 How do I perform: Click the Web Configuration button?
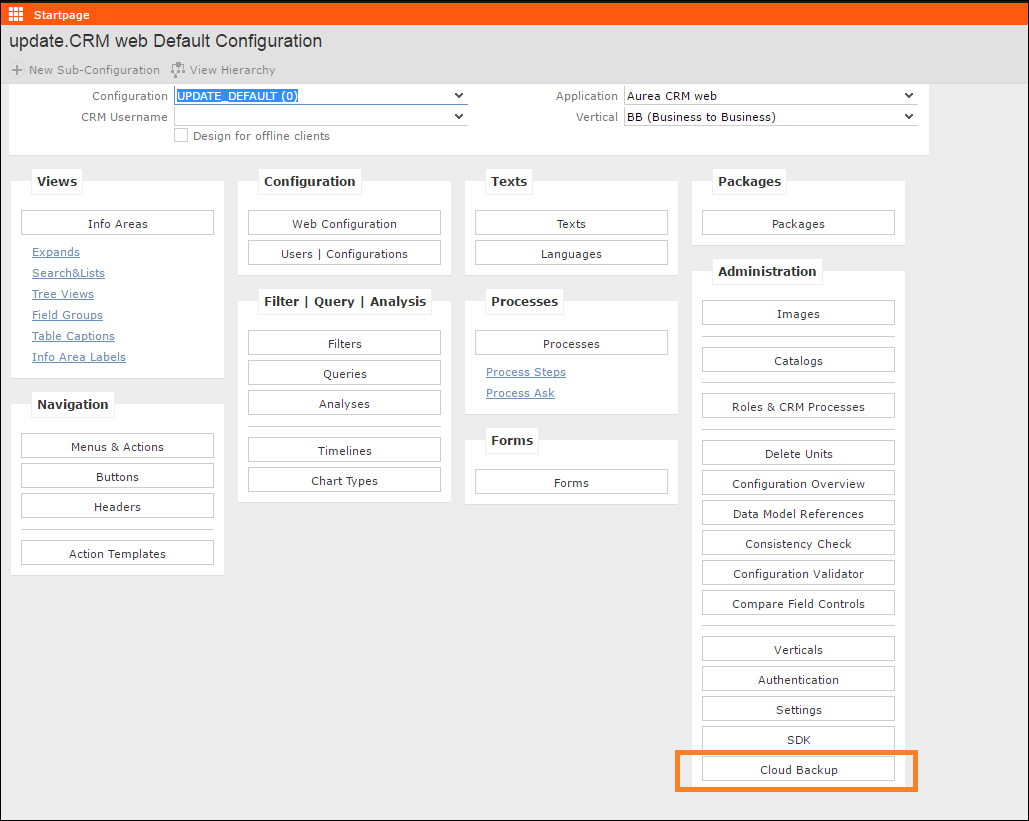point(344,223)
